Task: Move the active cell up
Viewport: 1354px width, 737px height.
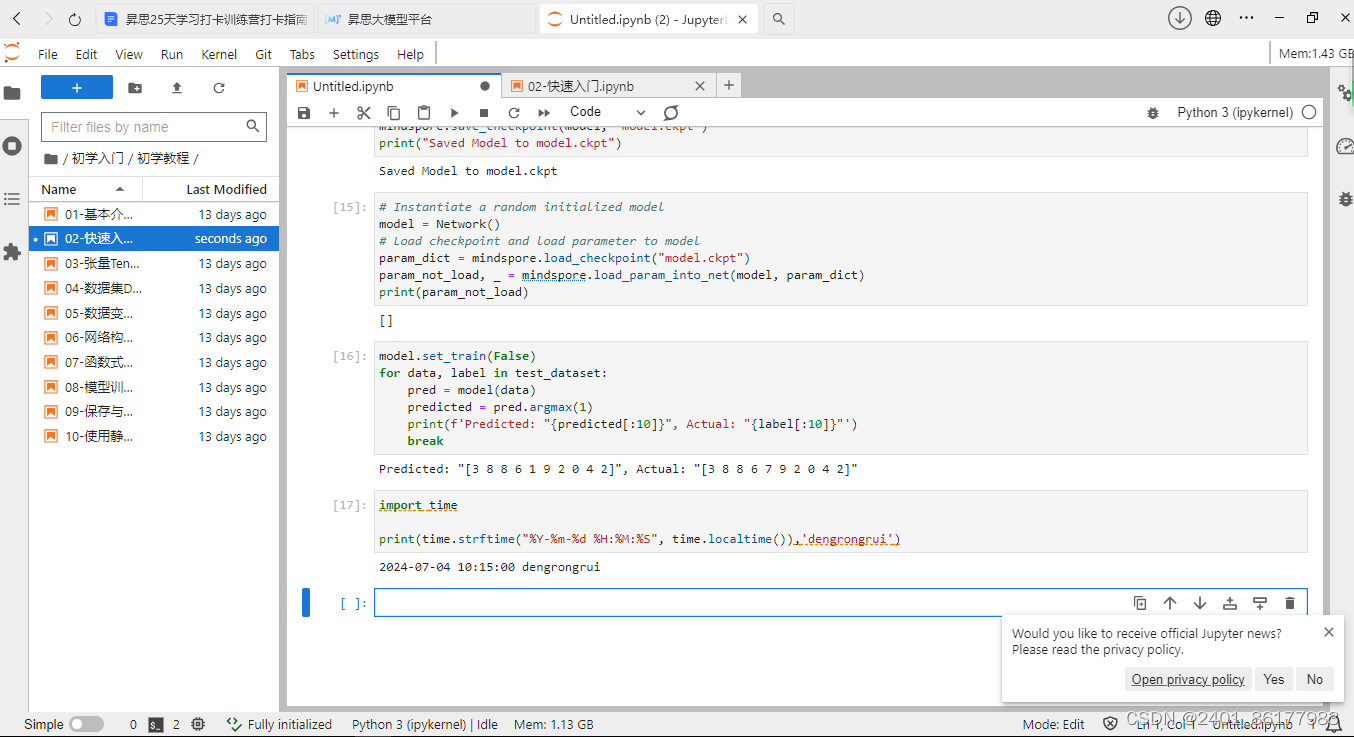Action: (x=1170, y=603)
